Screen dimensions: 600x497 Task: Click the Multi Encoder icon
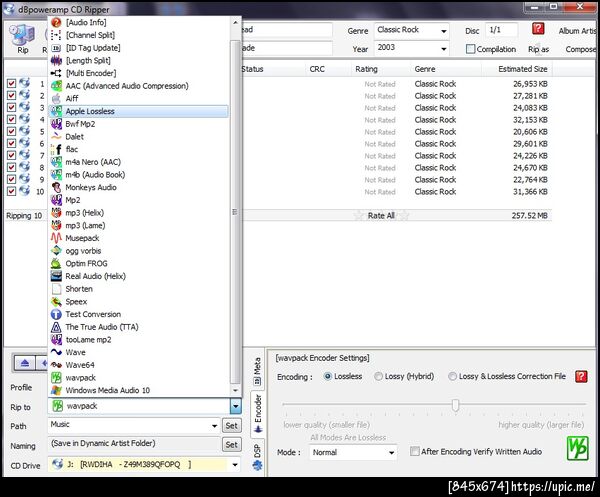pyautogui.click(x=56, y=73)
